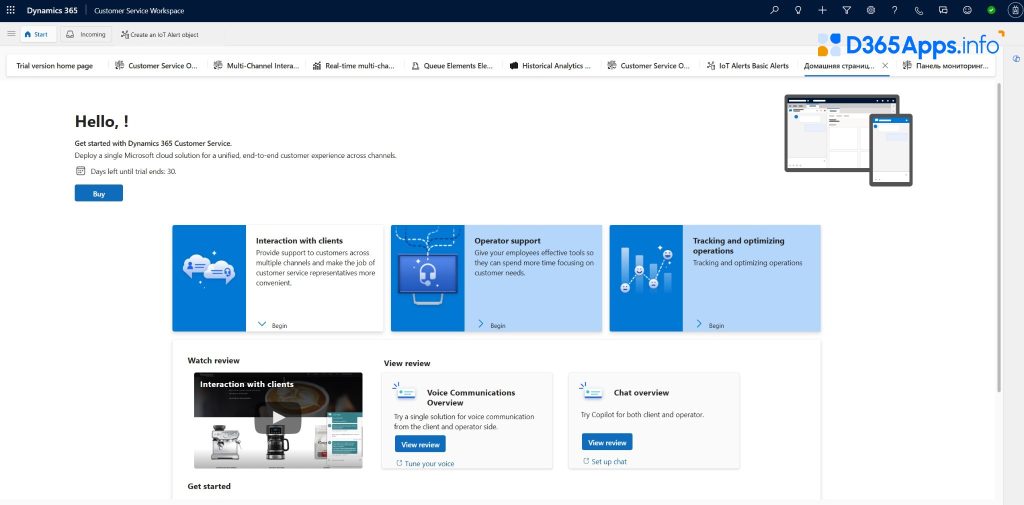
Task: Click the Tracking and optimizing operations title
Action: [739, 246]
